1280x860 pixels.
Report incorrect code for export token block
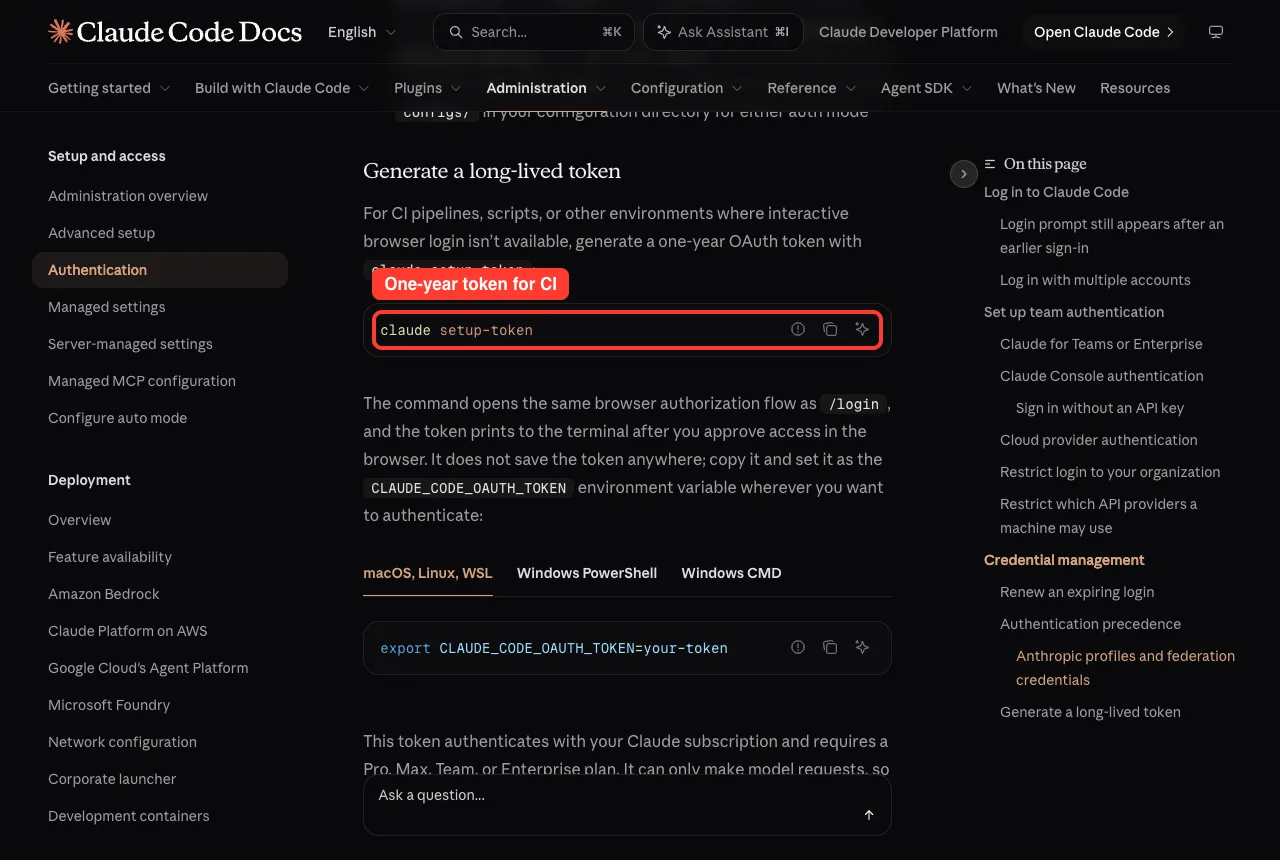click(x=798, y=647)
